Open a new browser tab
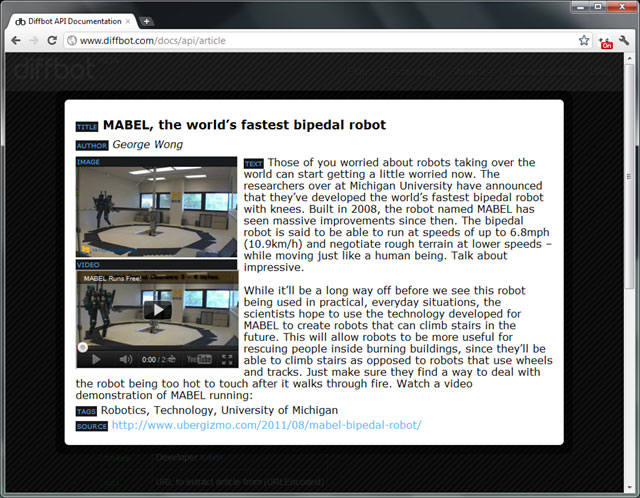This screenshot has width=640, height=498. pos(147,20)
